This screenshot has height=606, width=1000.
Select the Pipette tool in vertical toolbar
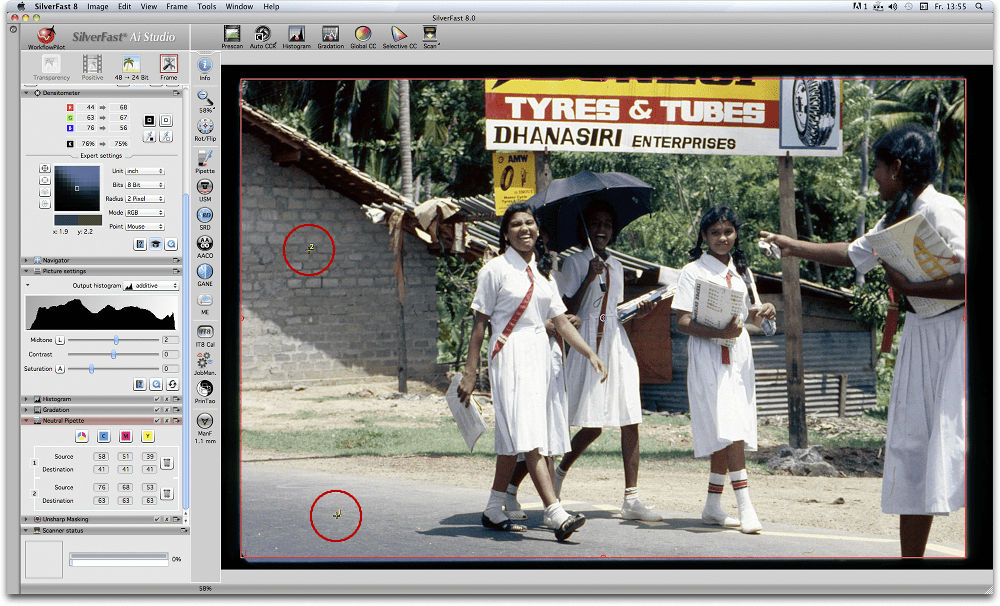click(x=205, y=158)
